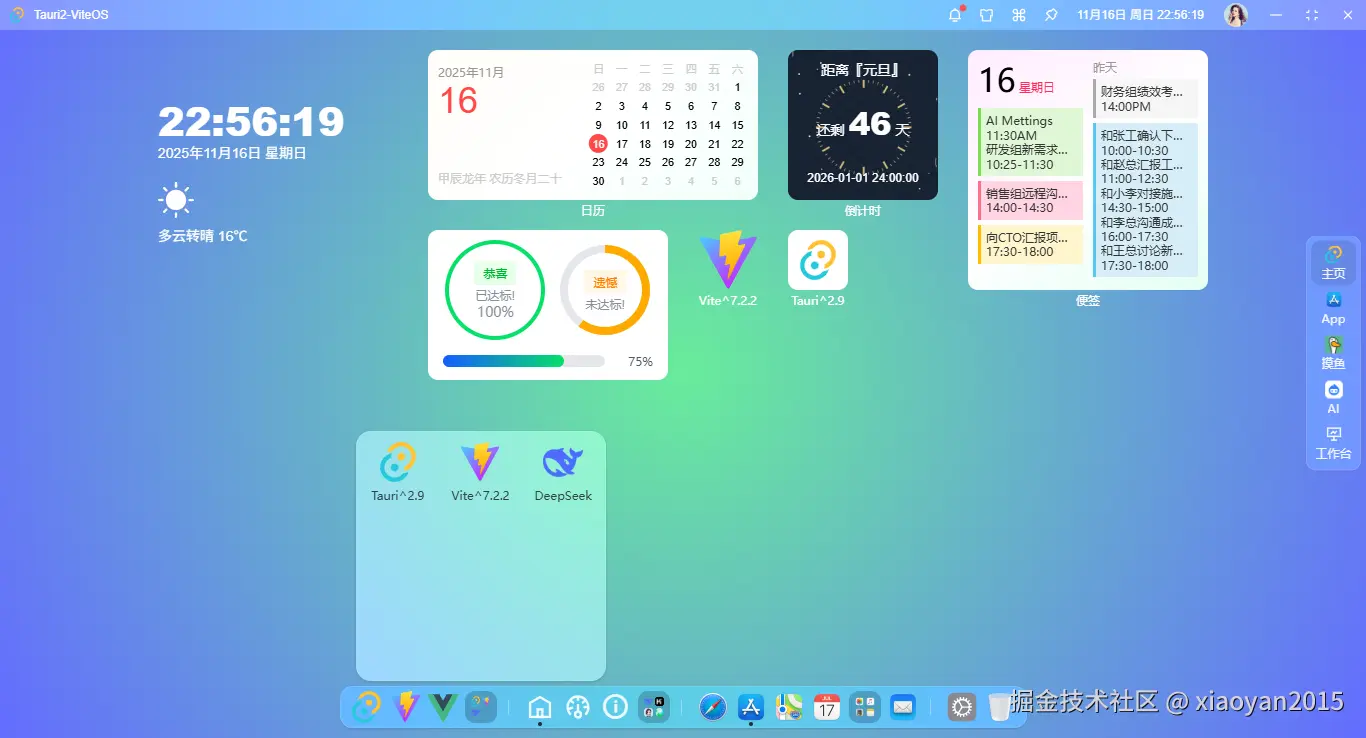Open the info icon in the dock
This screenshot has height=738, width=1366.
(615, 707)
